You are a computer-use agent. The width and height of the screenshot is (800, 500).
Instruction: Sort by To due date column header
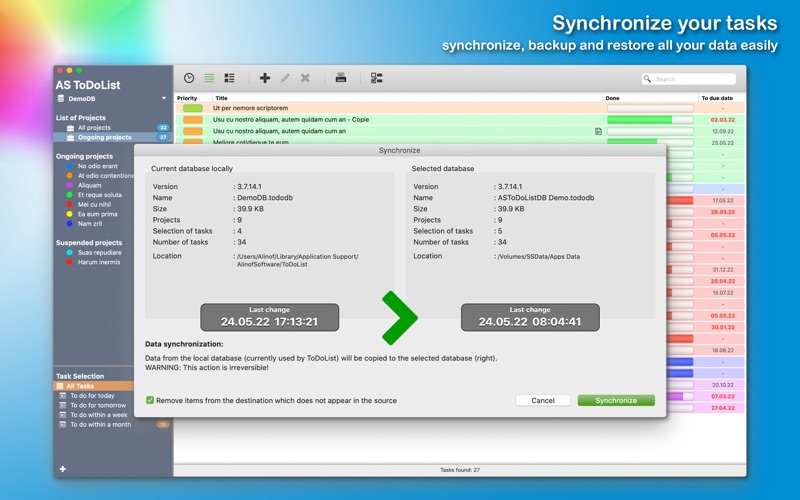coord(717,98)
